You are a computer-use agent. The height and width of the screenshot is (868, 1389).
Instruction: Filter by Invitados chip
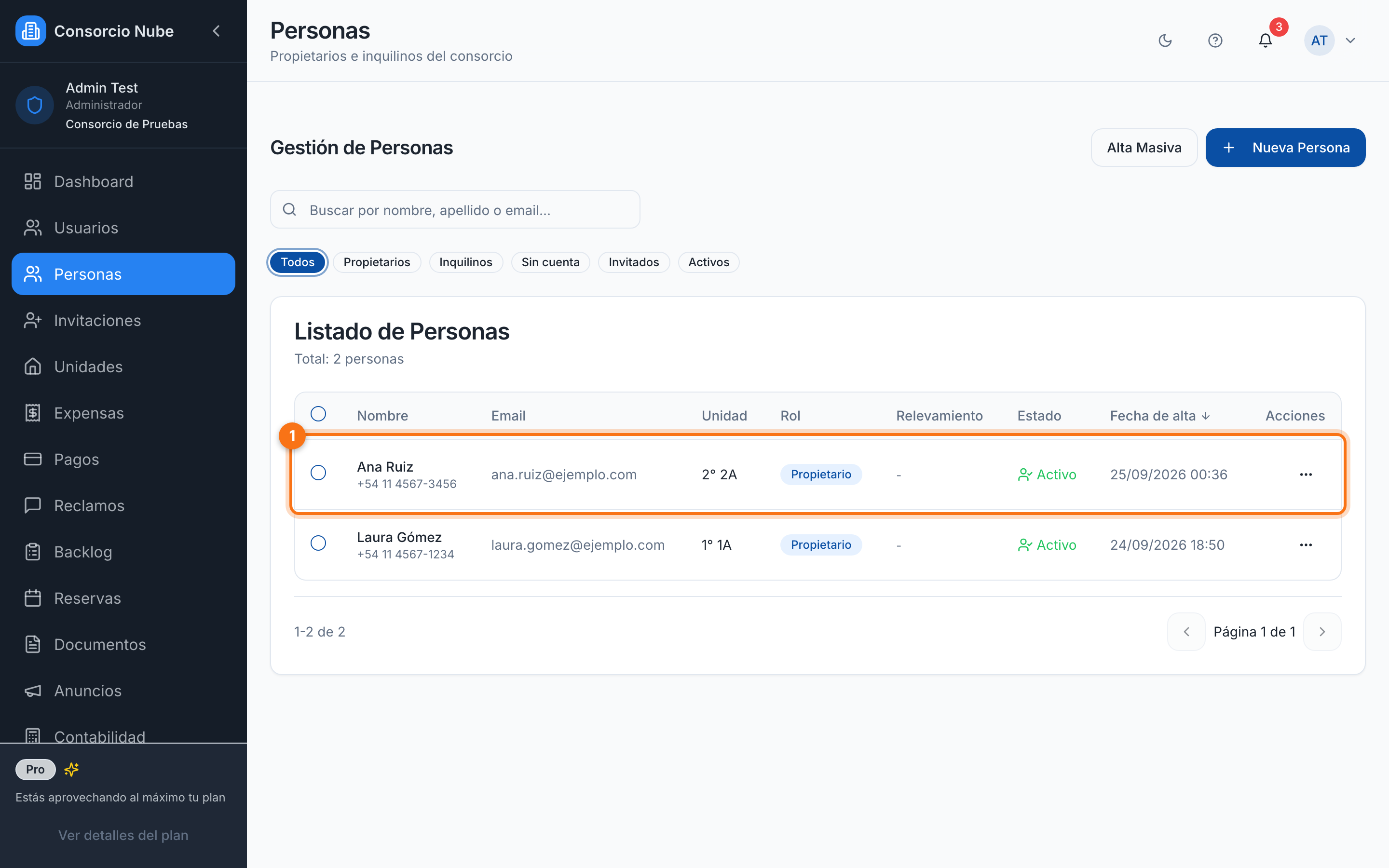coord(634,262)
